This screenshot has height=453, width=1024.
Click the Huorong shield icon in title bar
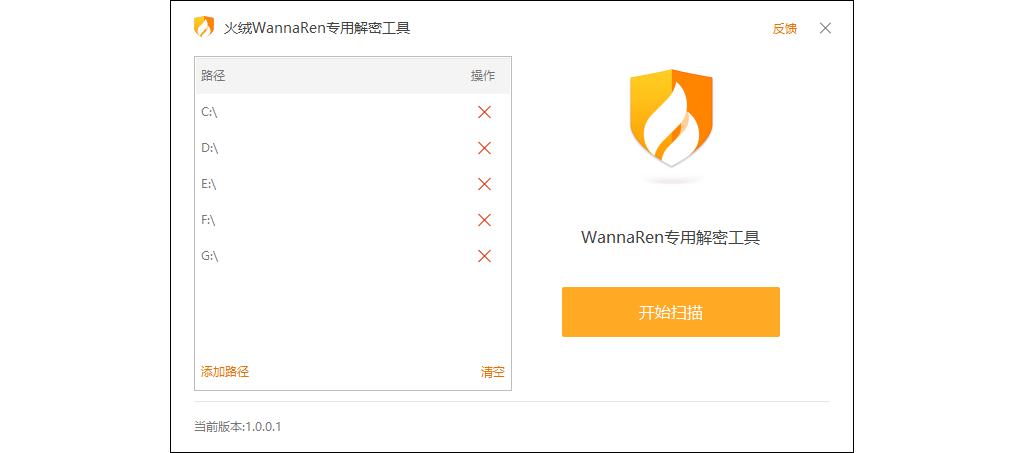click(204, 27)
